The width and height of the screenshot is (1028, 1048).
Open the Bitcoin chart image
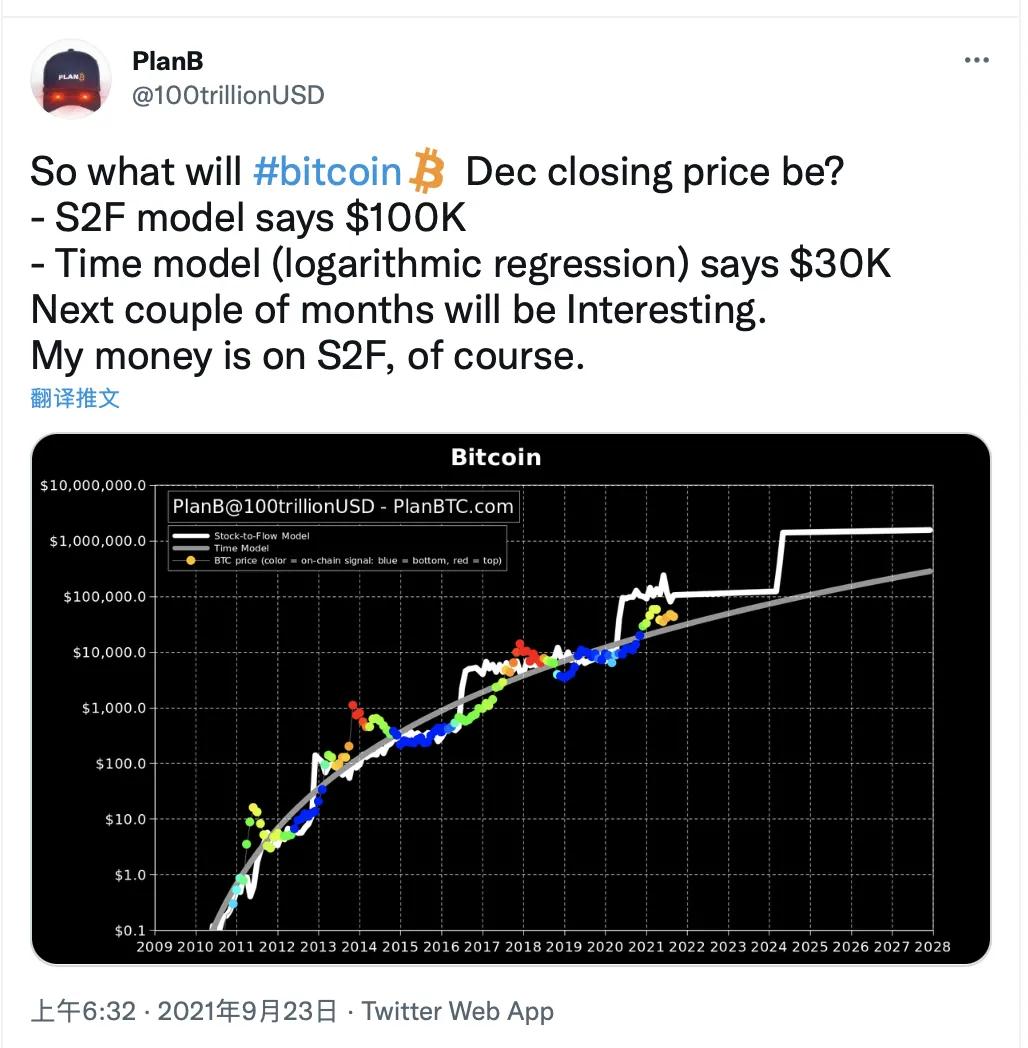click(511, 698)
